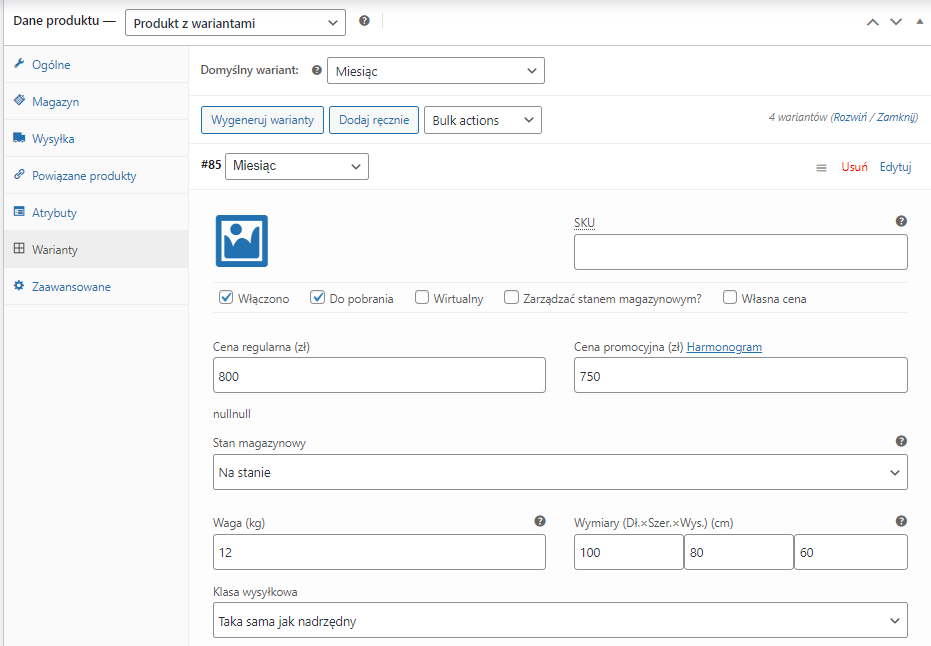Image resolution: width=931 pixels, height=646 pixels.
Task: Click the variant image placeholder thumbnail
Action: pyautogui.click(x=242, y=241)
